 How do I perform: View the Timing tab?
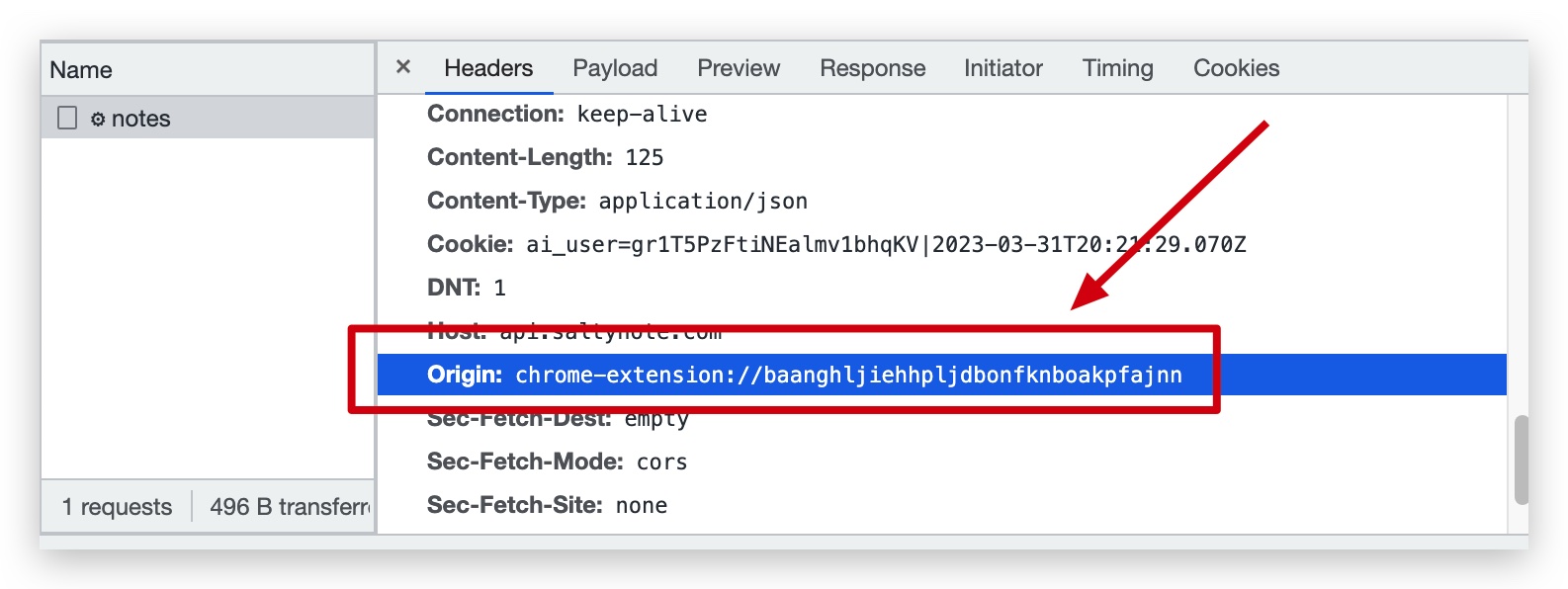[1116, 67]
